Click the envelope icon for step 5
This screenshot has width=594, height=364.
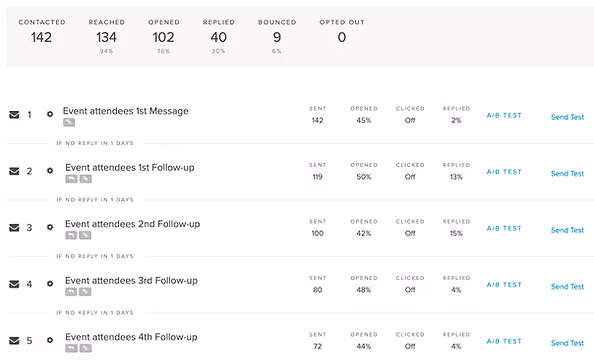[14, 341]
